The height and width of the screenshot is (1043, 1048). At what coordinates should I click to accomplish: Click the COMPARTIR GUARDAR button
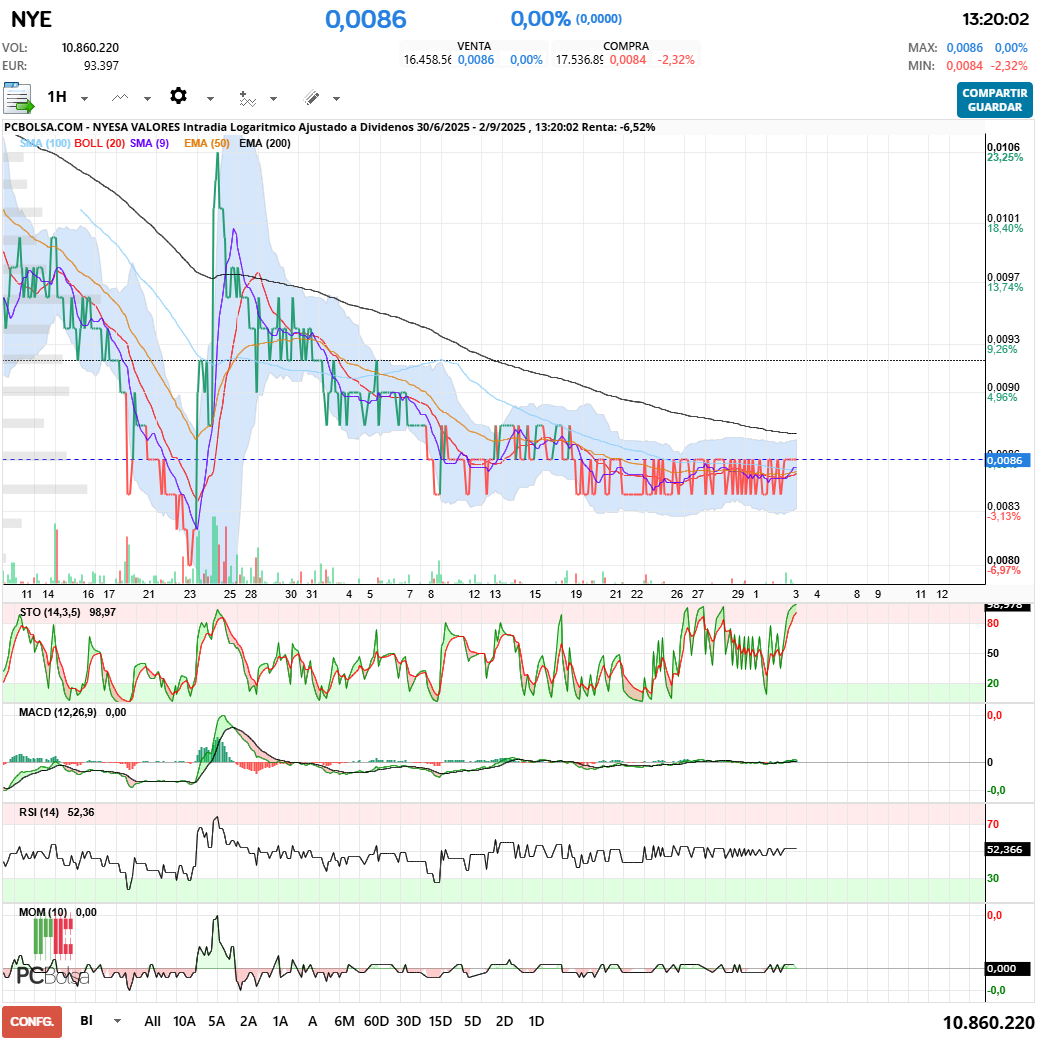click(x=995, y=100)
